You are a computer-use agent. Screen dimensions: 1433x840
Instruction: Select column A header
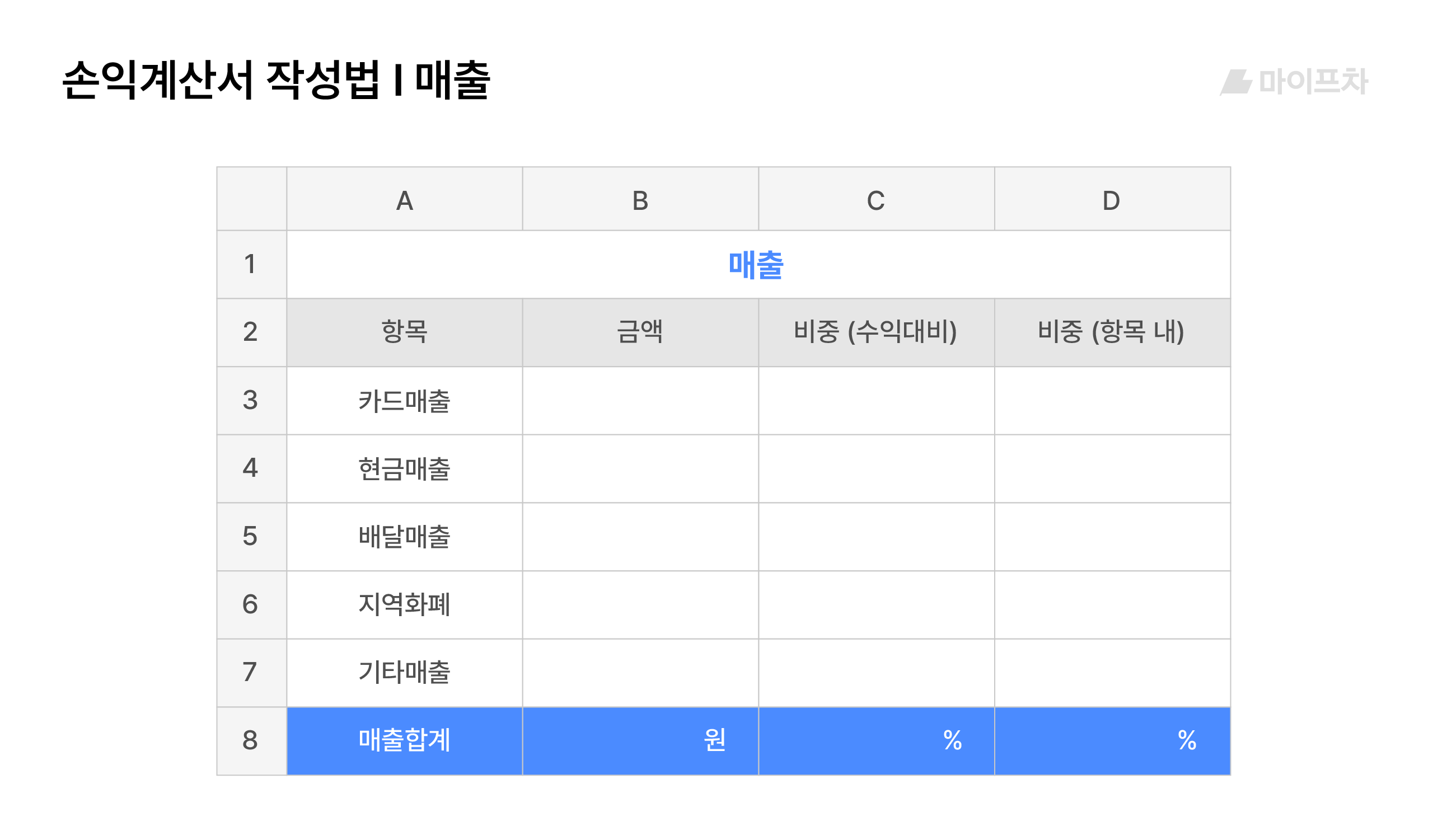coord(404,200)
